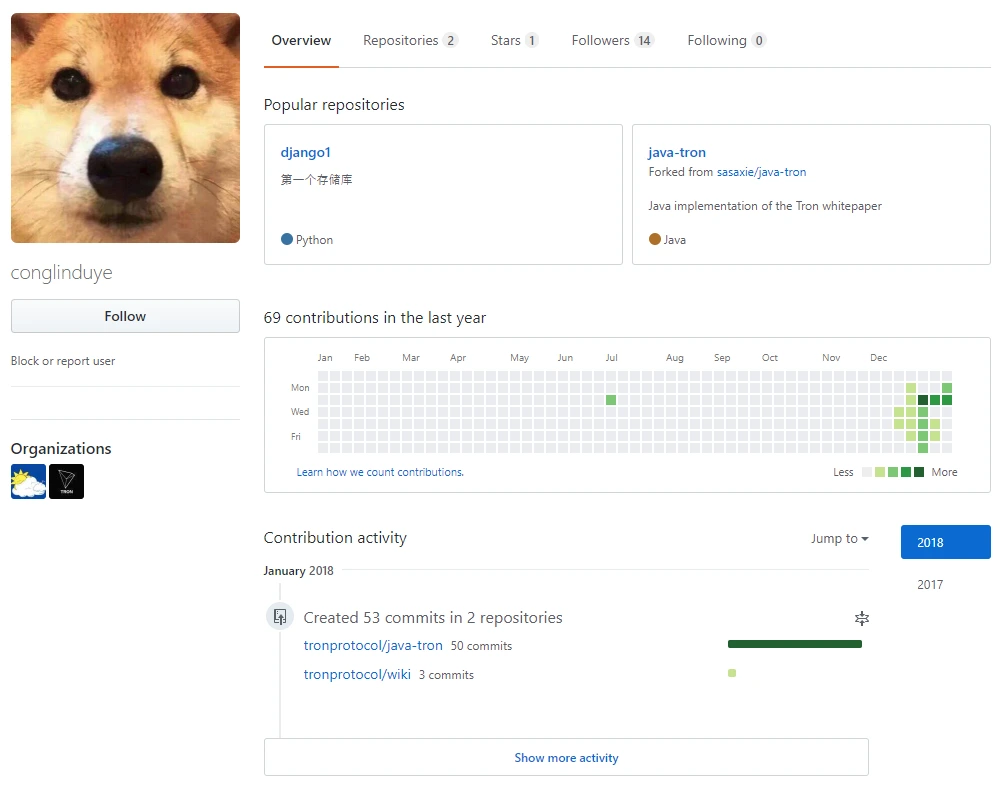
Task: Click the 50 commits link
Action: (x=481, y=646)
